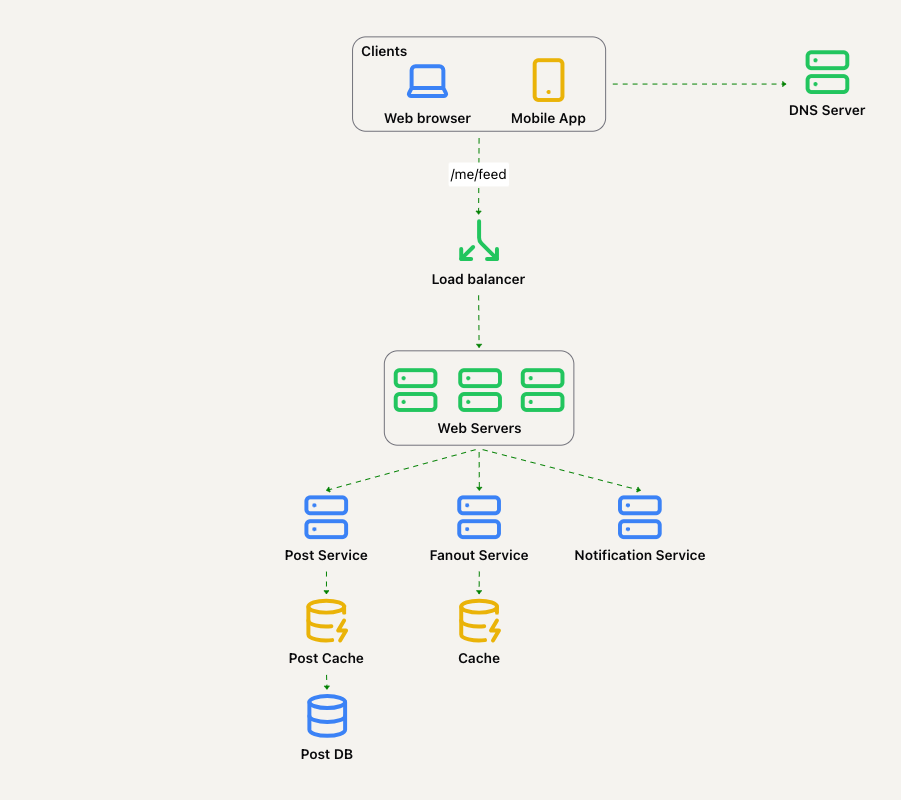Select the DNS Server text label
Image resolution: width=901 pixels, height=800 pixels.
tap(827, 110)
